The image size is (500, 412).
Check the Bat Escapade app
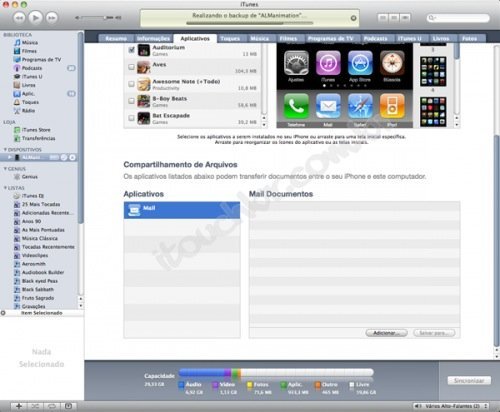pos(131,118)
